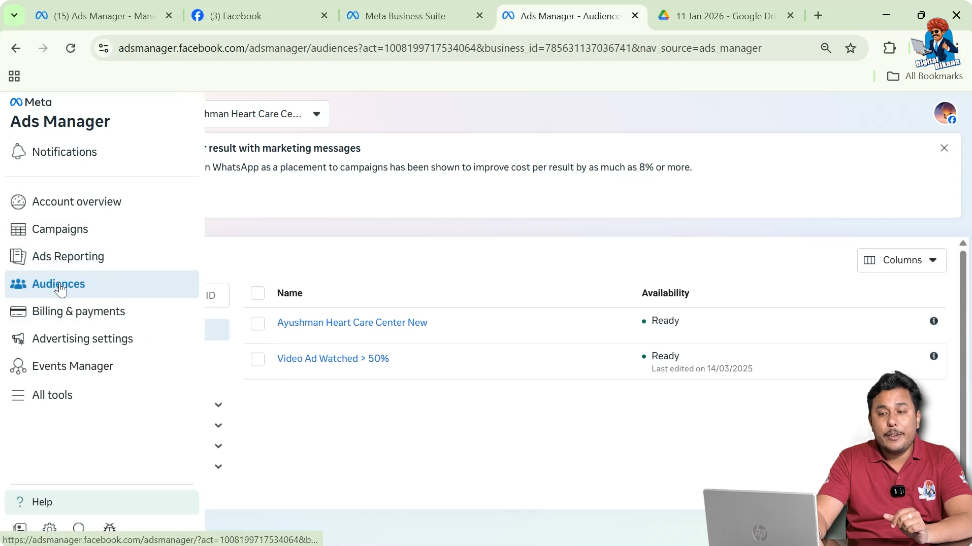The image size is (972, 546).
Task: Expand the first filter chevron
Action: 218,405
